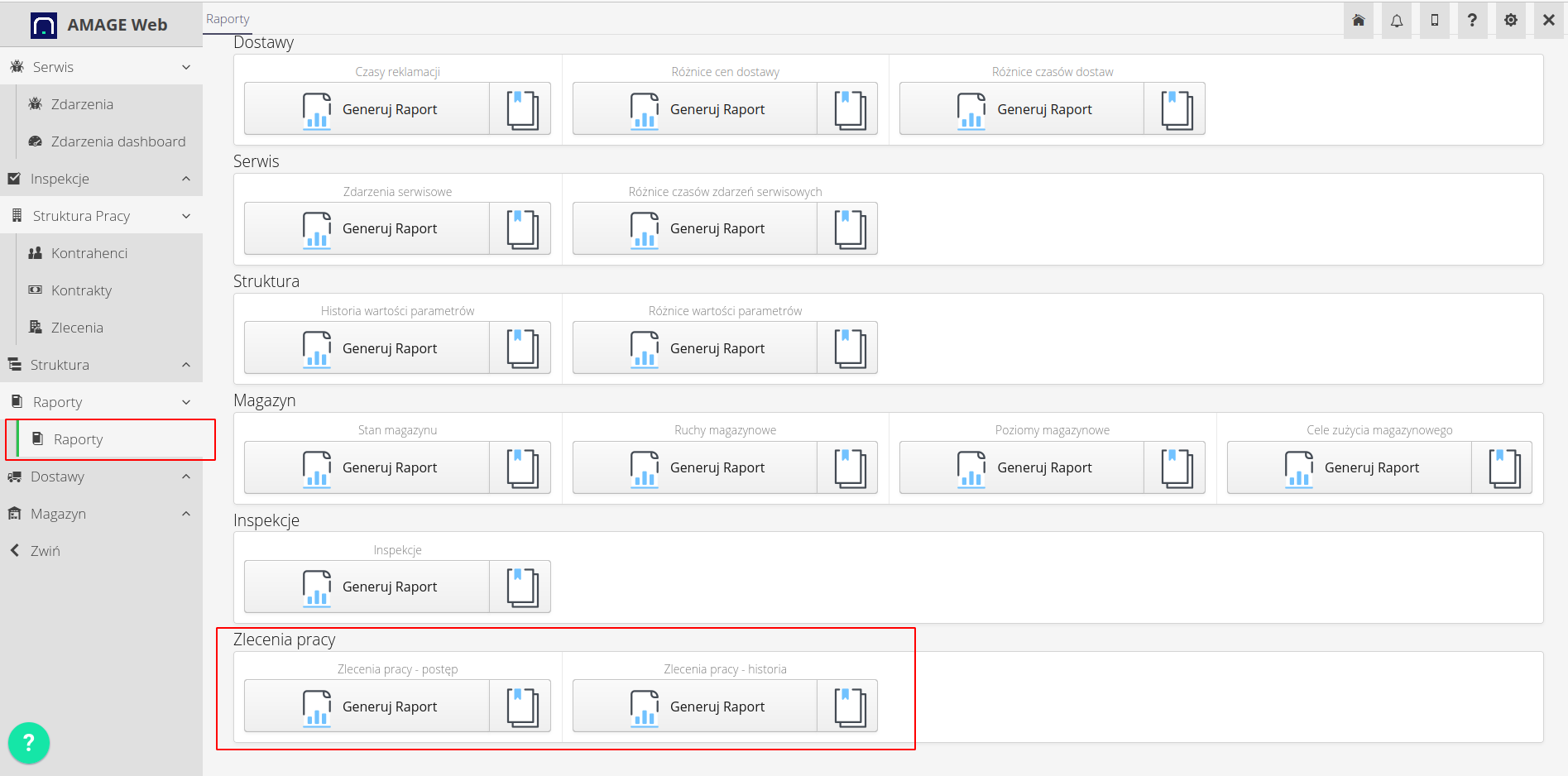Screen dimensions: 1568x776
Task: Generate Zlecenia pracy - postęp report
Action: (x=367, y=707)
